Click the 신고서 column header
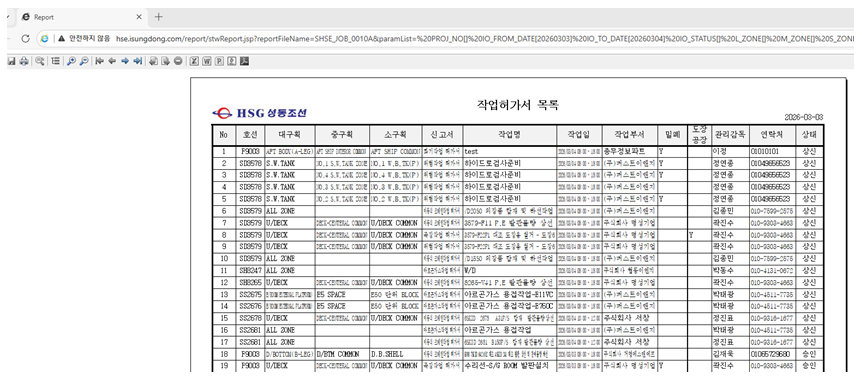 tap(442, 135)
